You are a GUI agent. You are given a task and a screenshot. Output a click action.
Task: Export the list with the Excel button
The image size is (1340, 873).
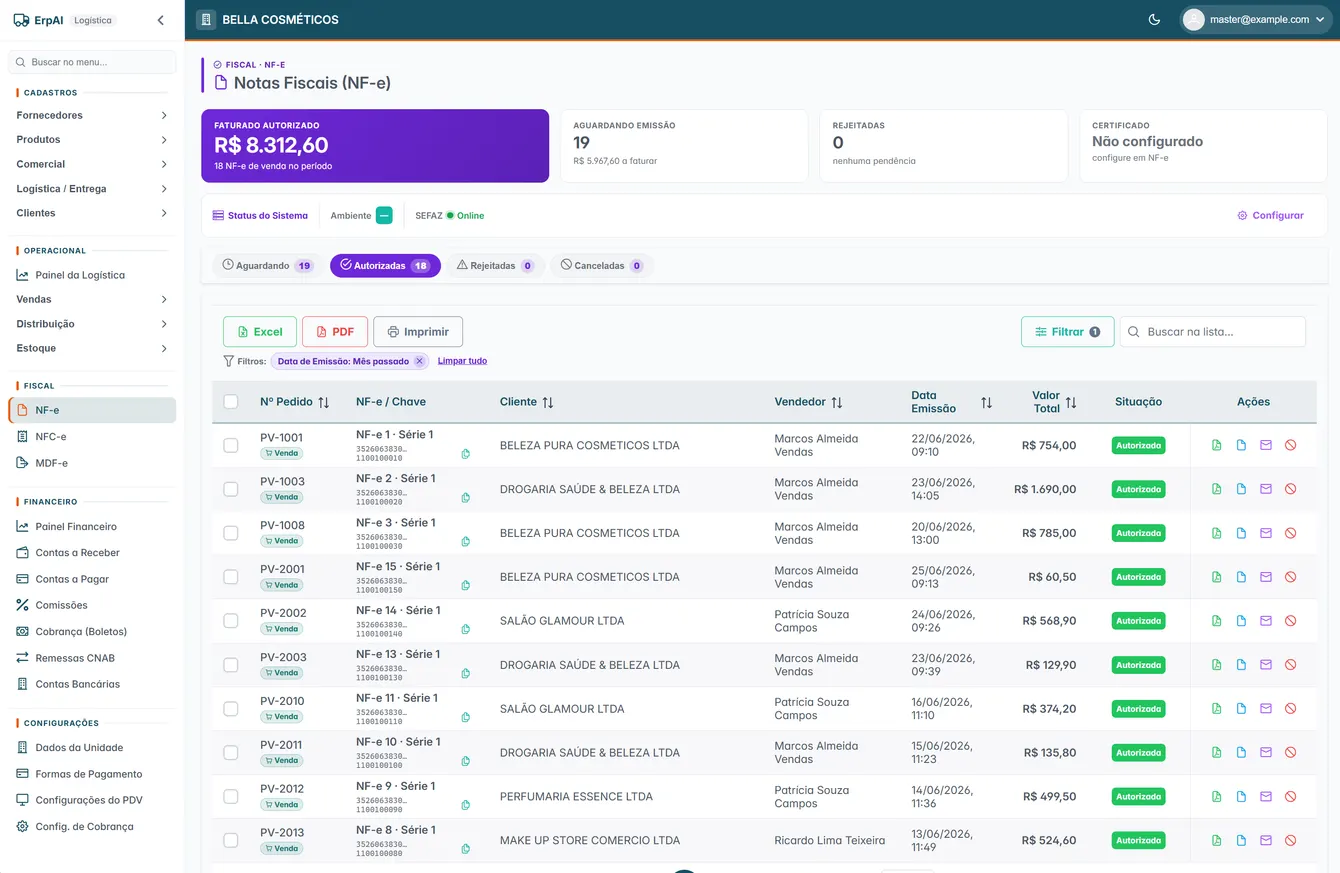point(260,332)
